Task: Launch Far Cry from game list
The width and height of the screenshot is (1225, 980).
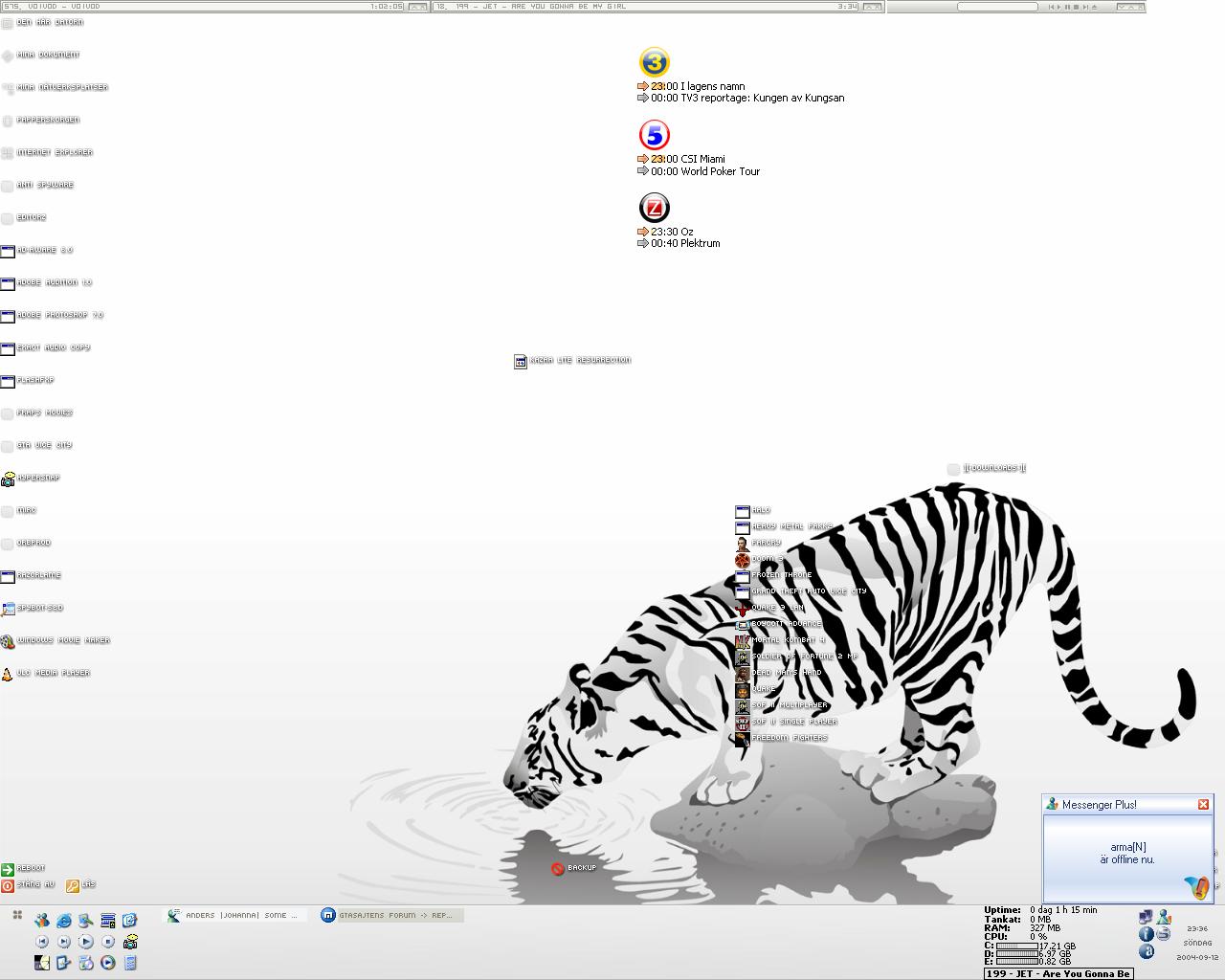Action: click(758, 543)
